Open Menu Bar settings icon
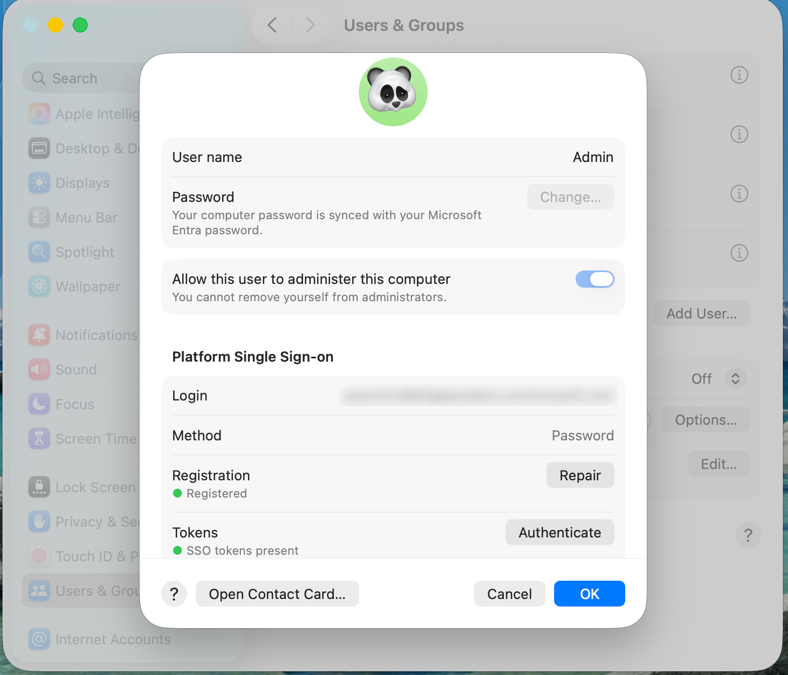Viewport: 788px width, 675px height. click(39, 217)
